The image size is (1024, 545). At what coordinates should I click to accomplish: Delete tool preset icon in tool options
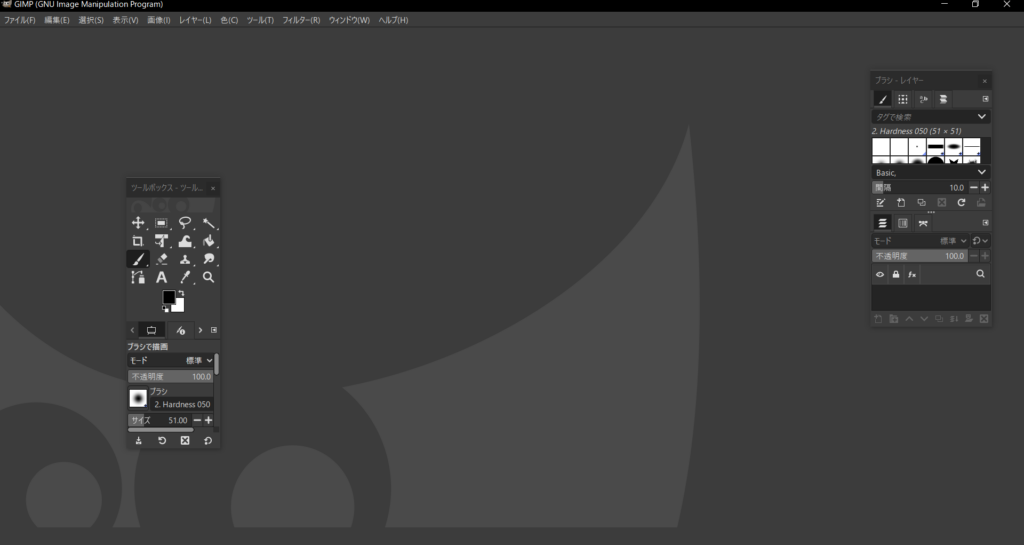185,441
